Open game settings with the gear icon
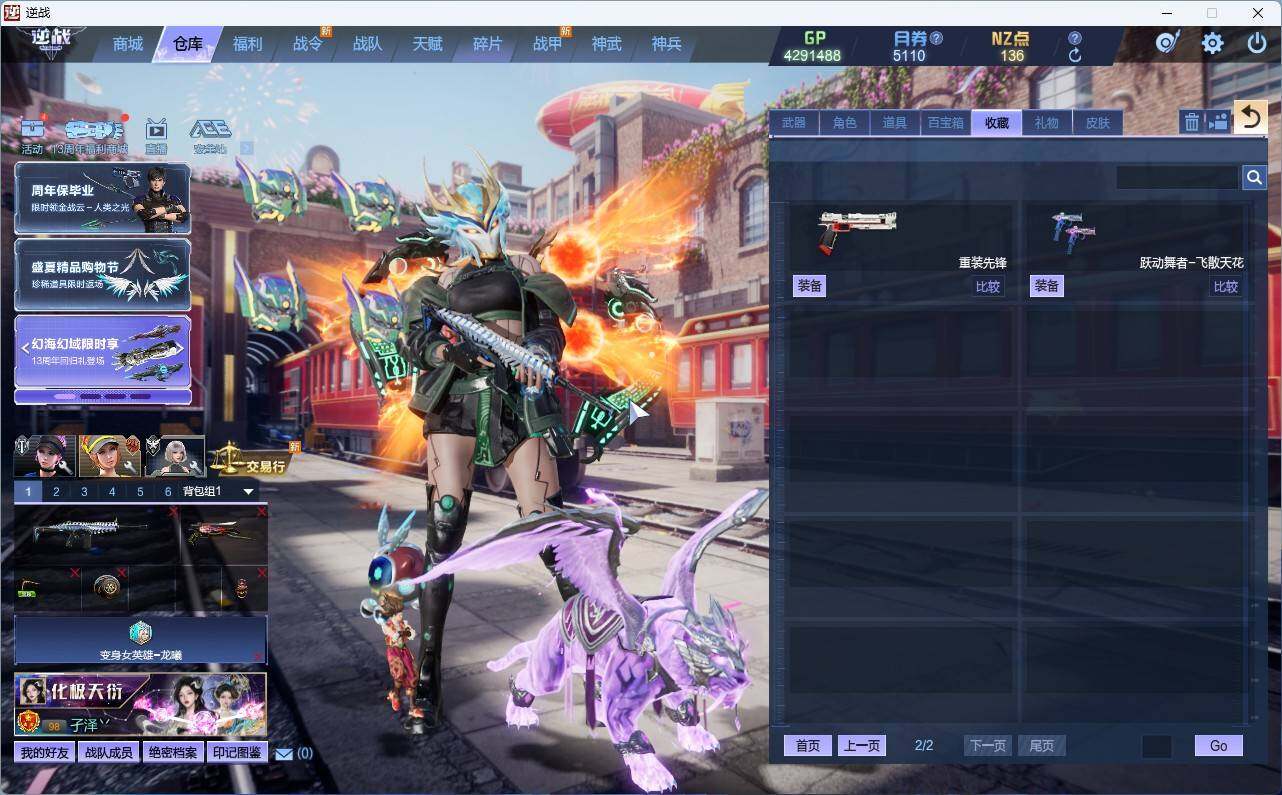Viewport: 1282px width, 795px height. click(x=1212, y=43)
